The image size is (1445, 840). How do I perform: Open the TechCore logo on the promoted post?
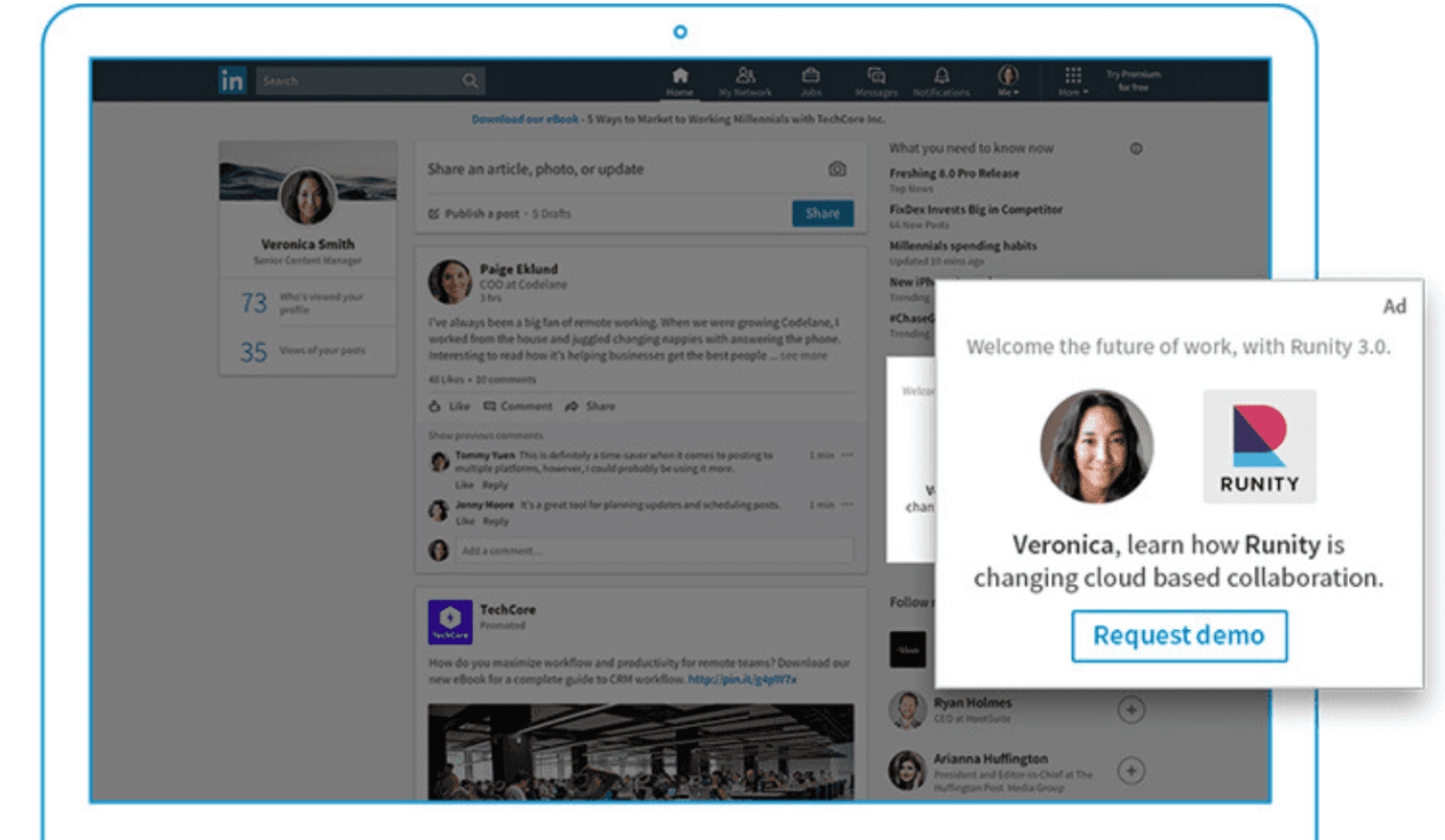pos(450,622)
